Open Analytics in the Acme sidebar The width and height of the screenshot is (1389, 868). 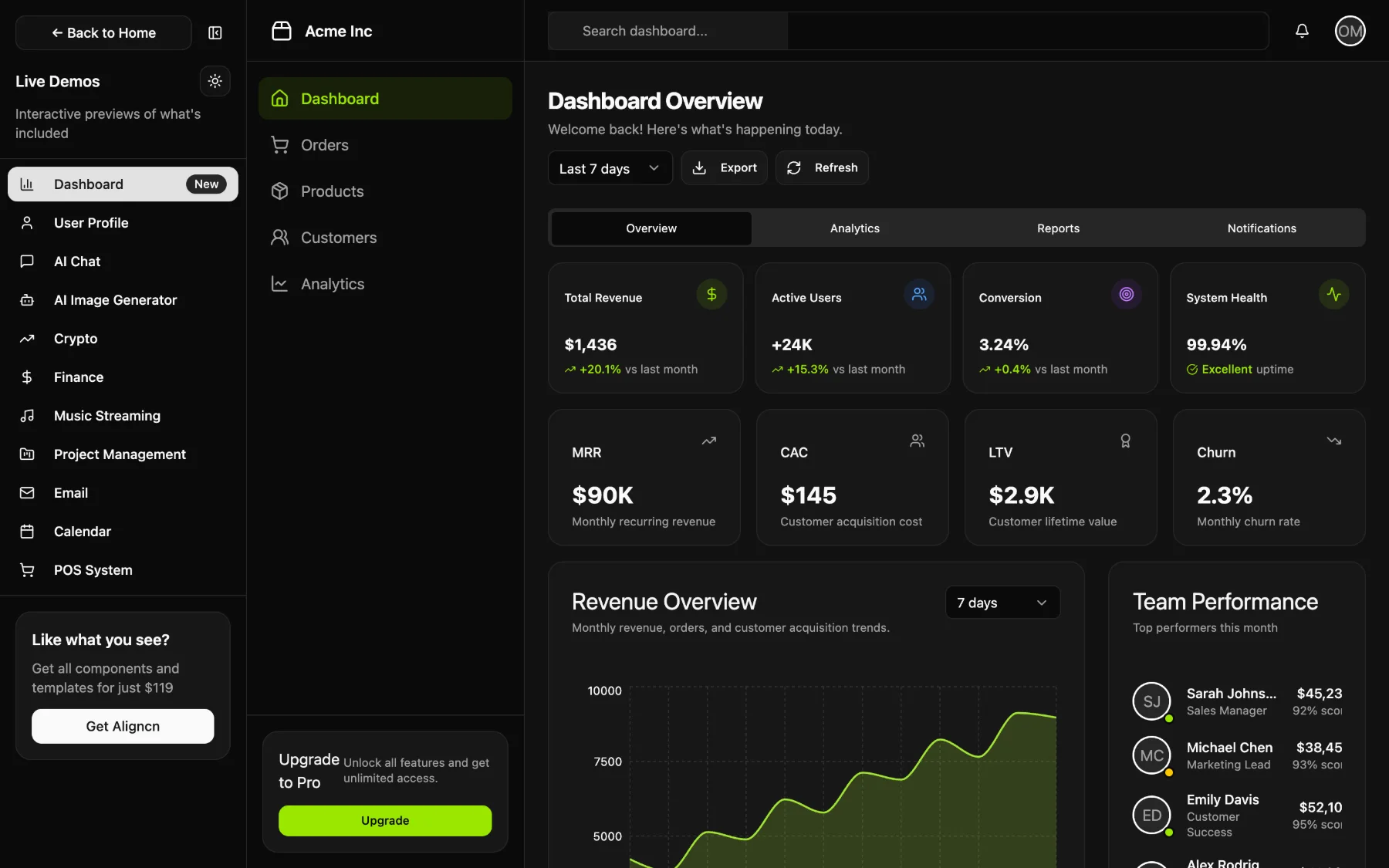click(x=385, y=284)
